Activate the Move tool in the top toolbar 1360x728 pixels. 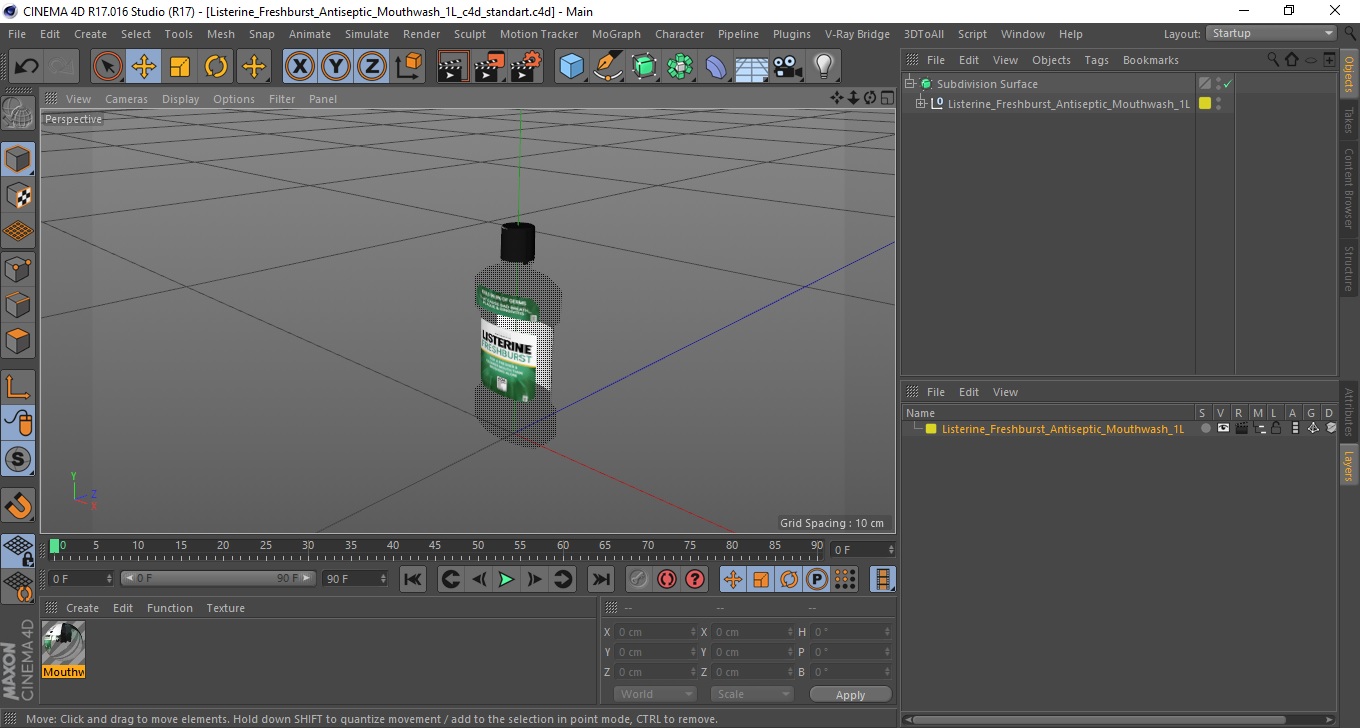144,67
